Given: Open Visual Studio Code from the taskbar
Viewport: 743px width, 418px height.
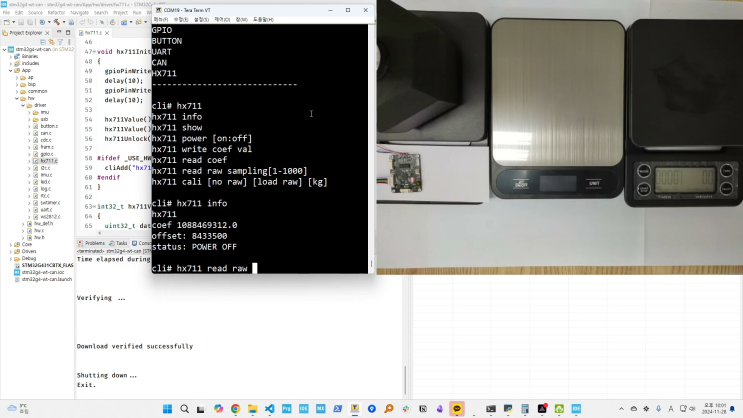Looking at the screenshot, I should (270, 409).
